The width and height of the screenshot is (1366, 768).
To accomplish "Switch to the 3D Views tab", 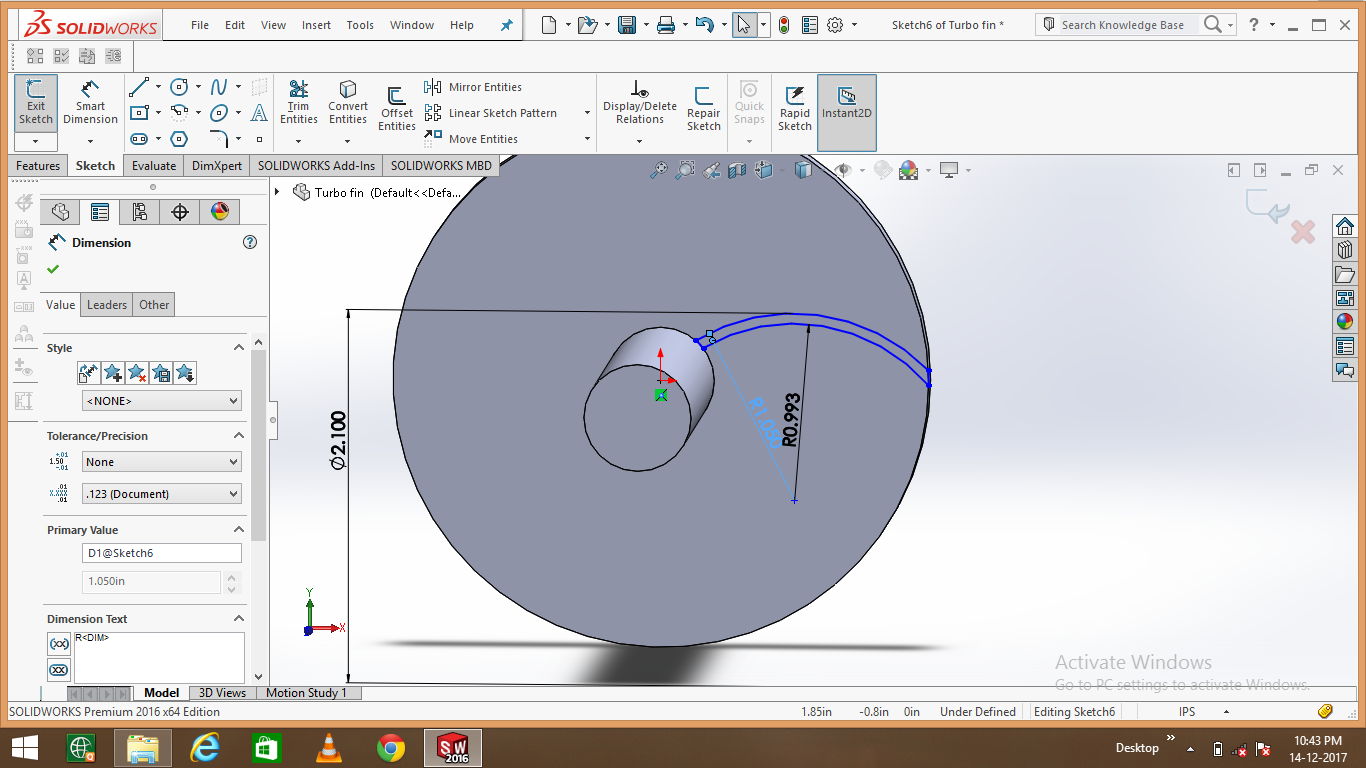I will [221, 692].
